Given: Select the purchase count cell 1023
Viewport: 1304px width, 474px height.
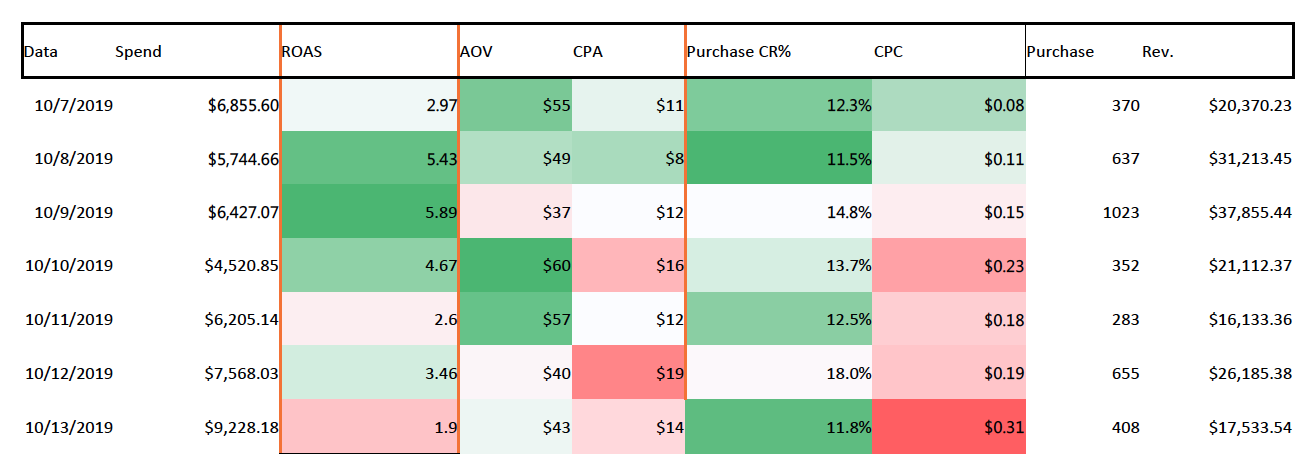Looking at the screenshot, I should coord(1125,212).
